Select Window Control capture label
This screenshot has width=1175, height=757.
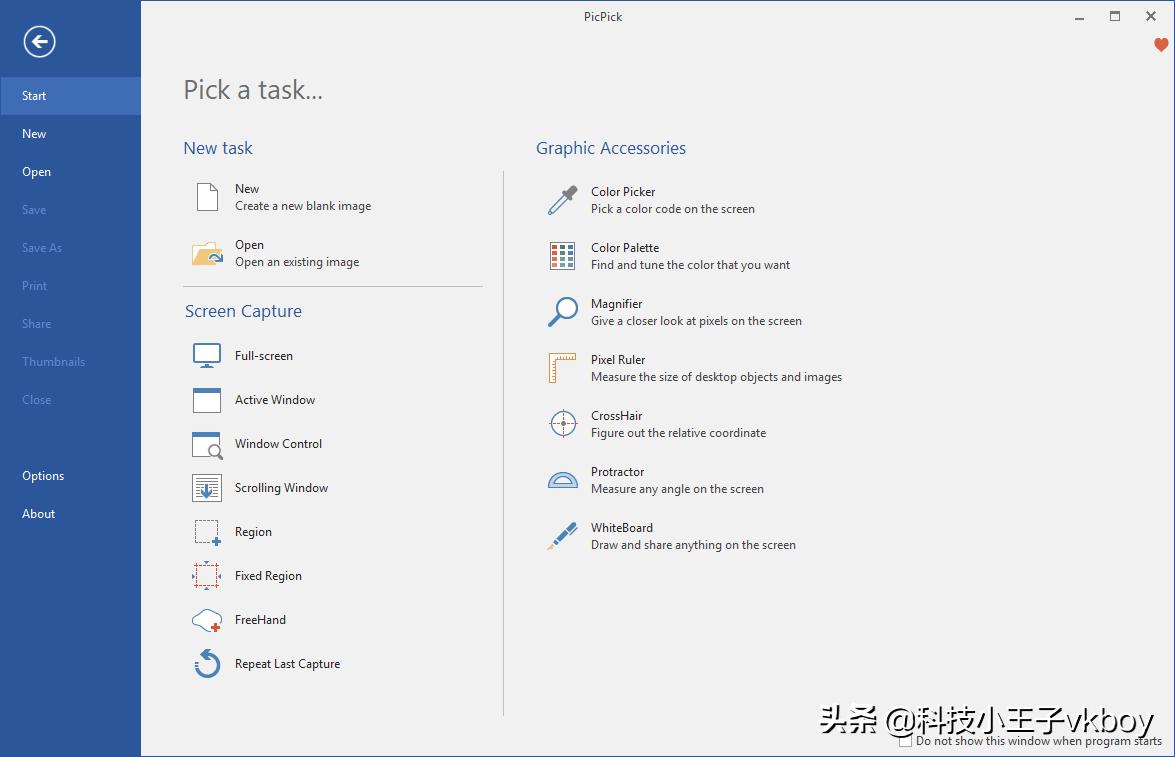click(x=278, y=444)
